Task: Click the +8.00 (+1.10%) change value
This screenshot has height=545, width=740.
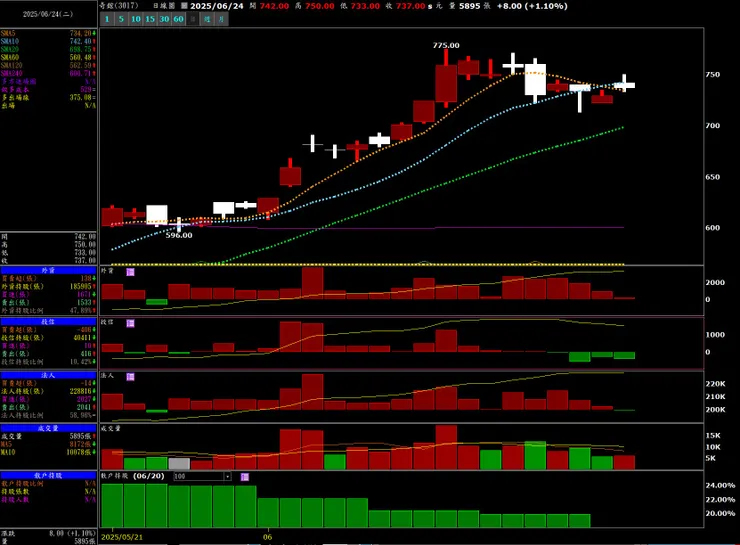Action: [532, 6]
